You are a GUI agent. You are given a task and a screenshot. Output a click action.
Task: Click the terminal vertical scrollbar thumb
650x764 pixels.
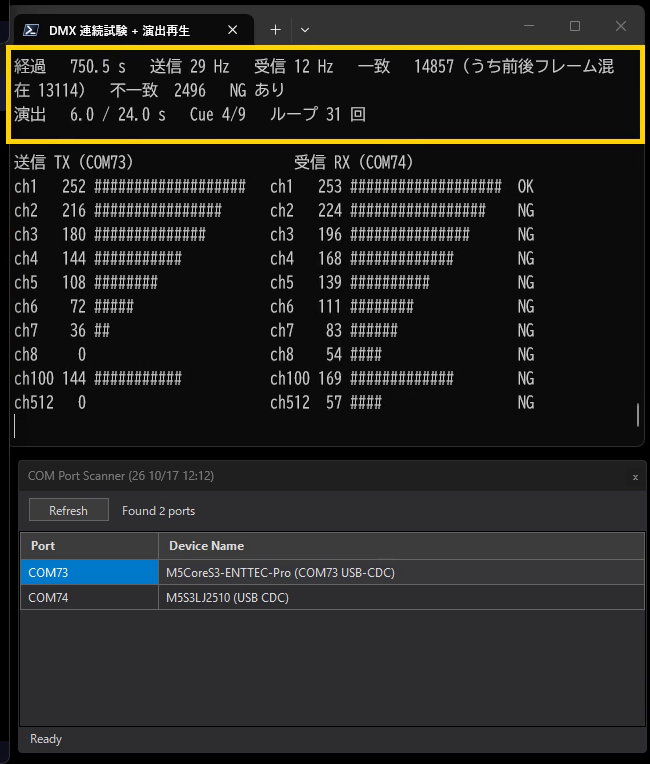point(638,415)
